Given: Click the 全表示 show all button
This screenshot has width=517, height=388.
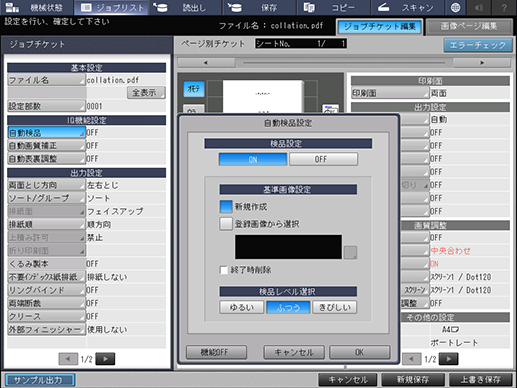Looking at the screenshot, I should (x=146, y=92).
